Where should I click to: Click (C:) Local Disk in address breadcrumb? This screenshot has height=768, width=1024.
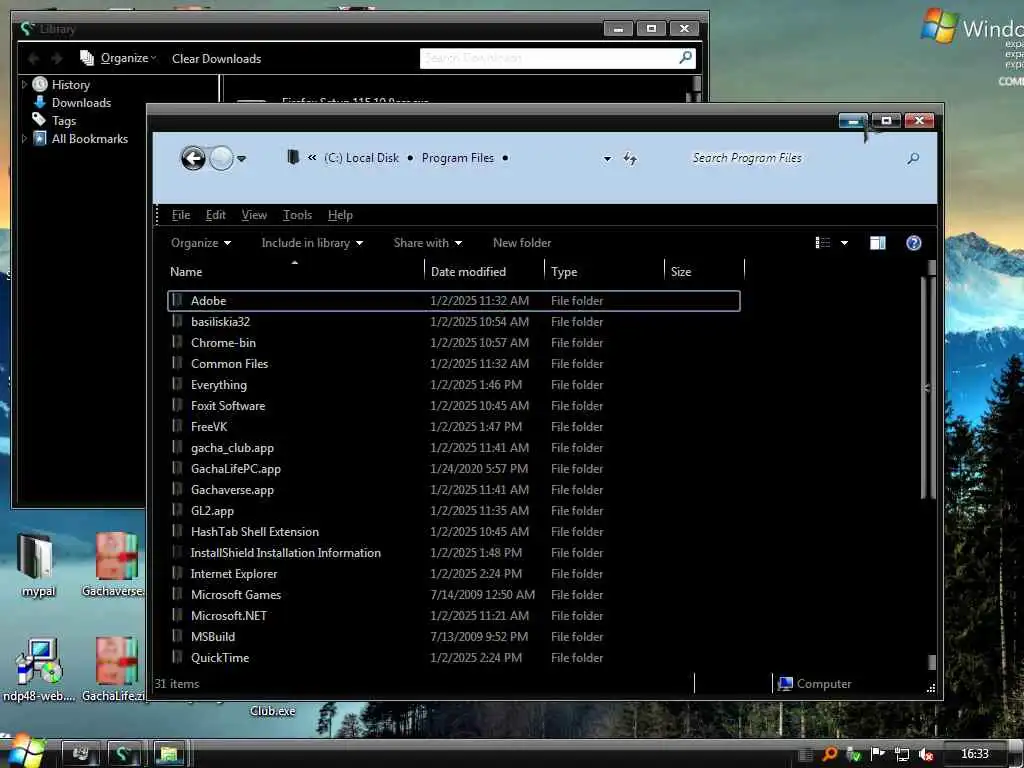(361, 158)
